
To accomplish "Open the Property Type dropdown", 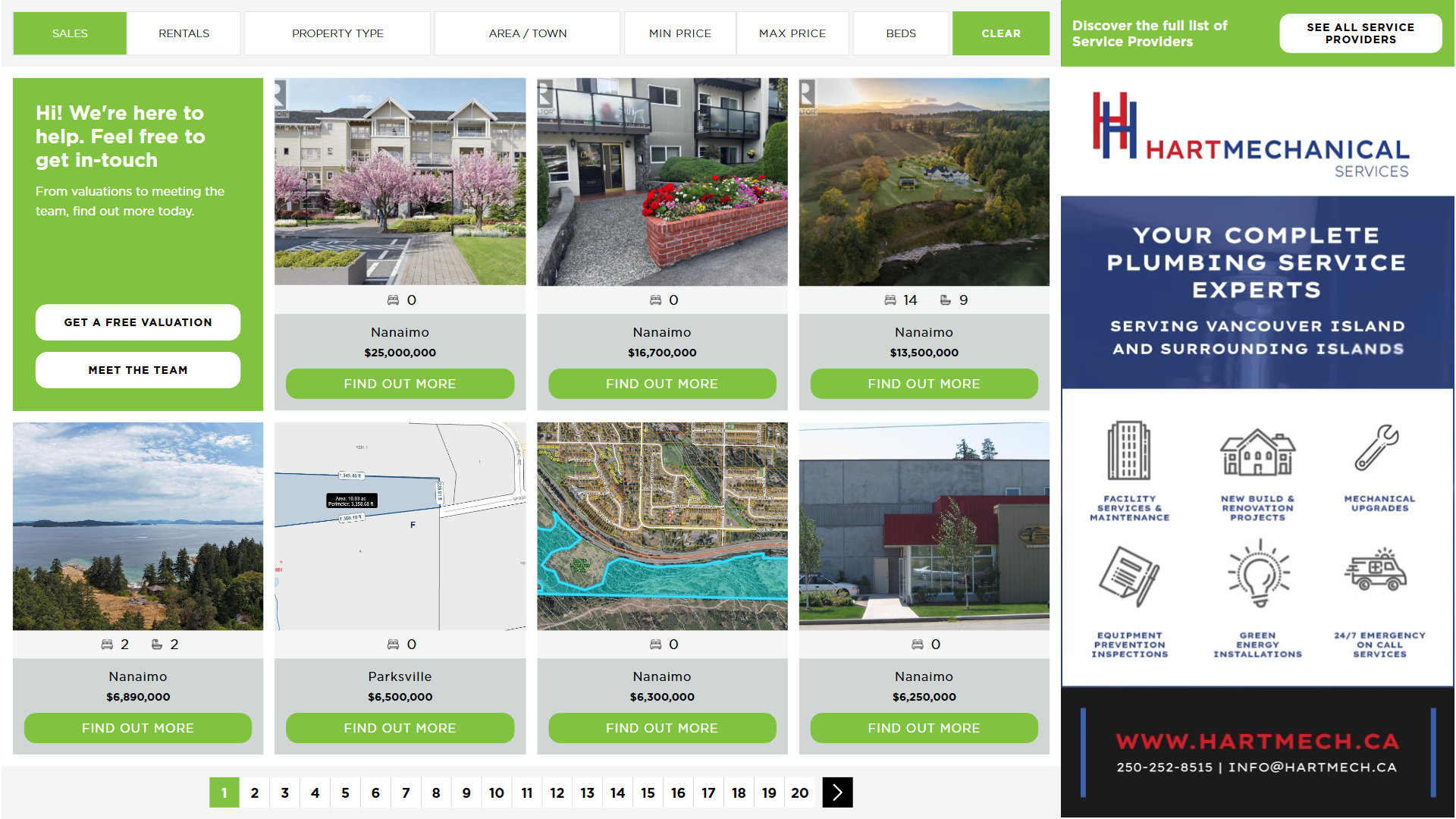I will [x=337, y=33].
